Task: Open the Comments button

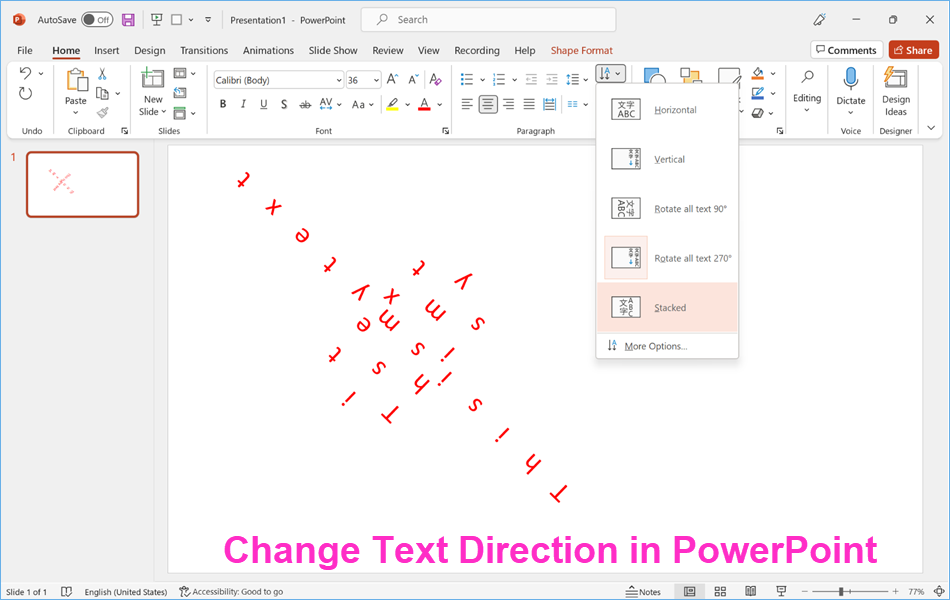Action: point(845,50)
